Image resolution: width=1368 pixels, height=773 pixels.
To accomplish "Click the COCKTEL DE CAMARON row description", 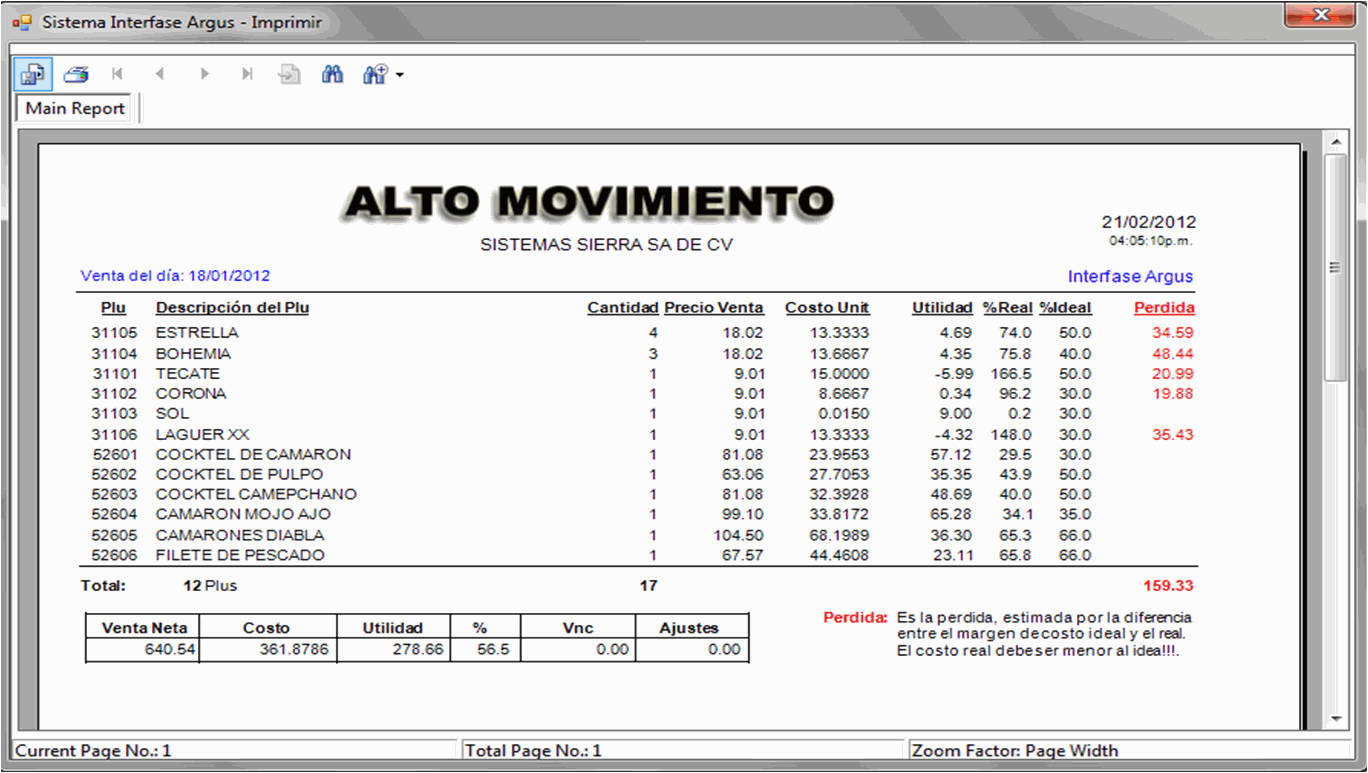I will [x=253, y=454].
